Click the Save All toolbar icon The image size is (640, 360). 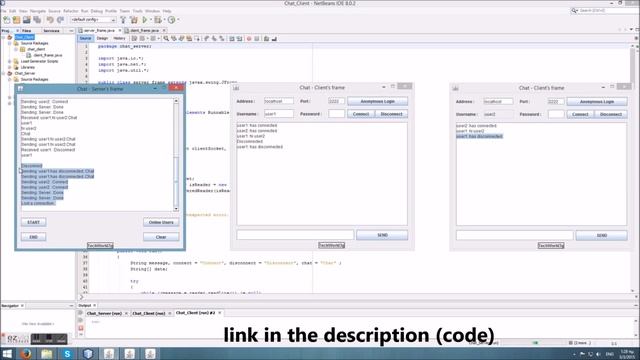(37, 20)
